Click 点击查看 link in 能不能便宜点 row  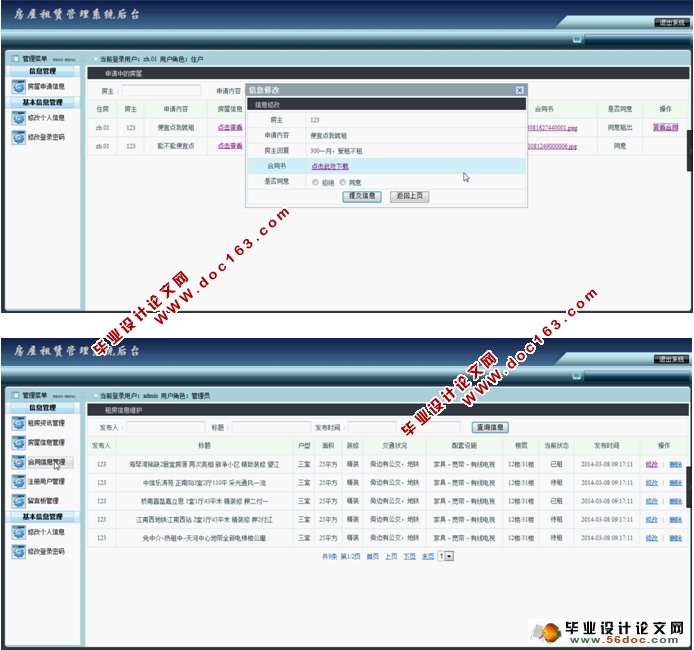point(230,146)
